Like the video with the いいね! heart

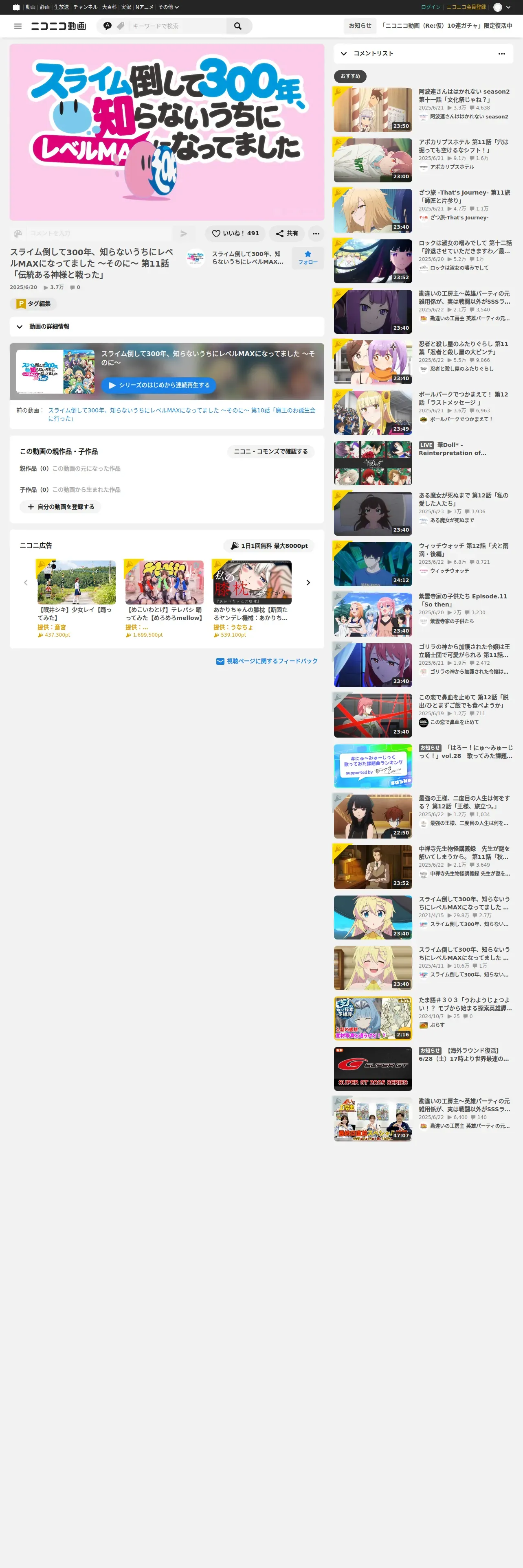(235, 233)
